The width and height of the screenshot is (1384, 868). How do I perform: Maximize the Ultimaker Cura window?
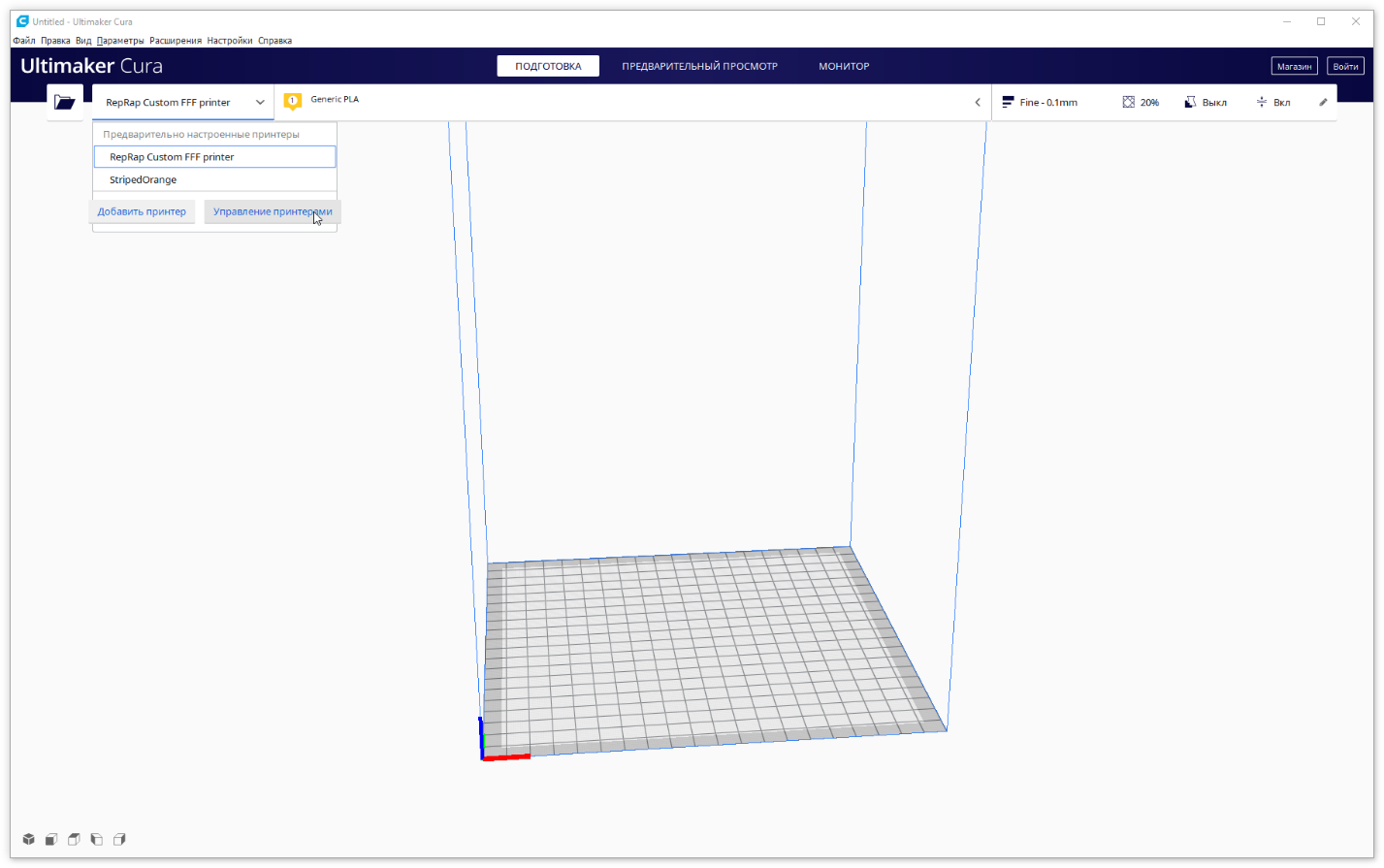(1321, 21)
